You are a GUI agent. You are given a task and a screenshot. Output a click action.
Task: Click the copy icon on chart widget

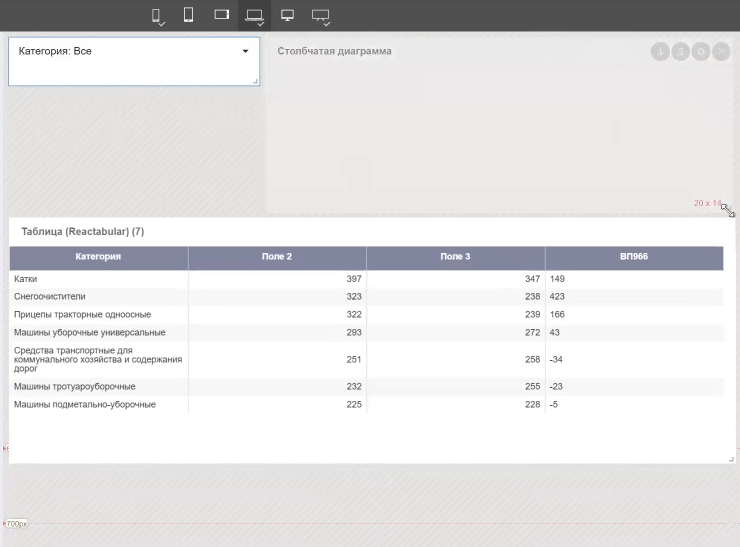(680, 51)
